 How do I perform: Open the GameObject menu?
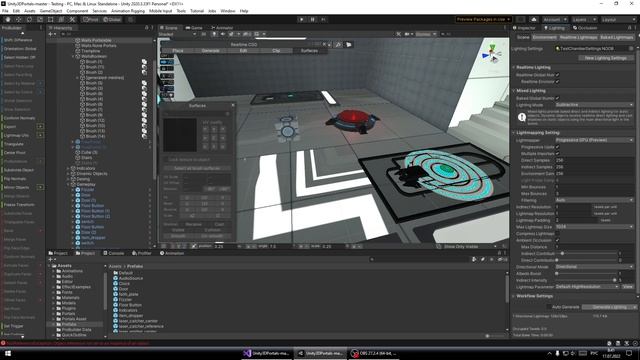[x=51, y=11]
